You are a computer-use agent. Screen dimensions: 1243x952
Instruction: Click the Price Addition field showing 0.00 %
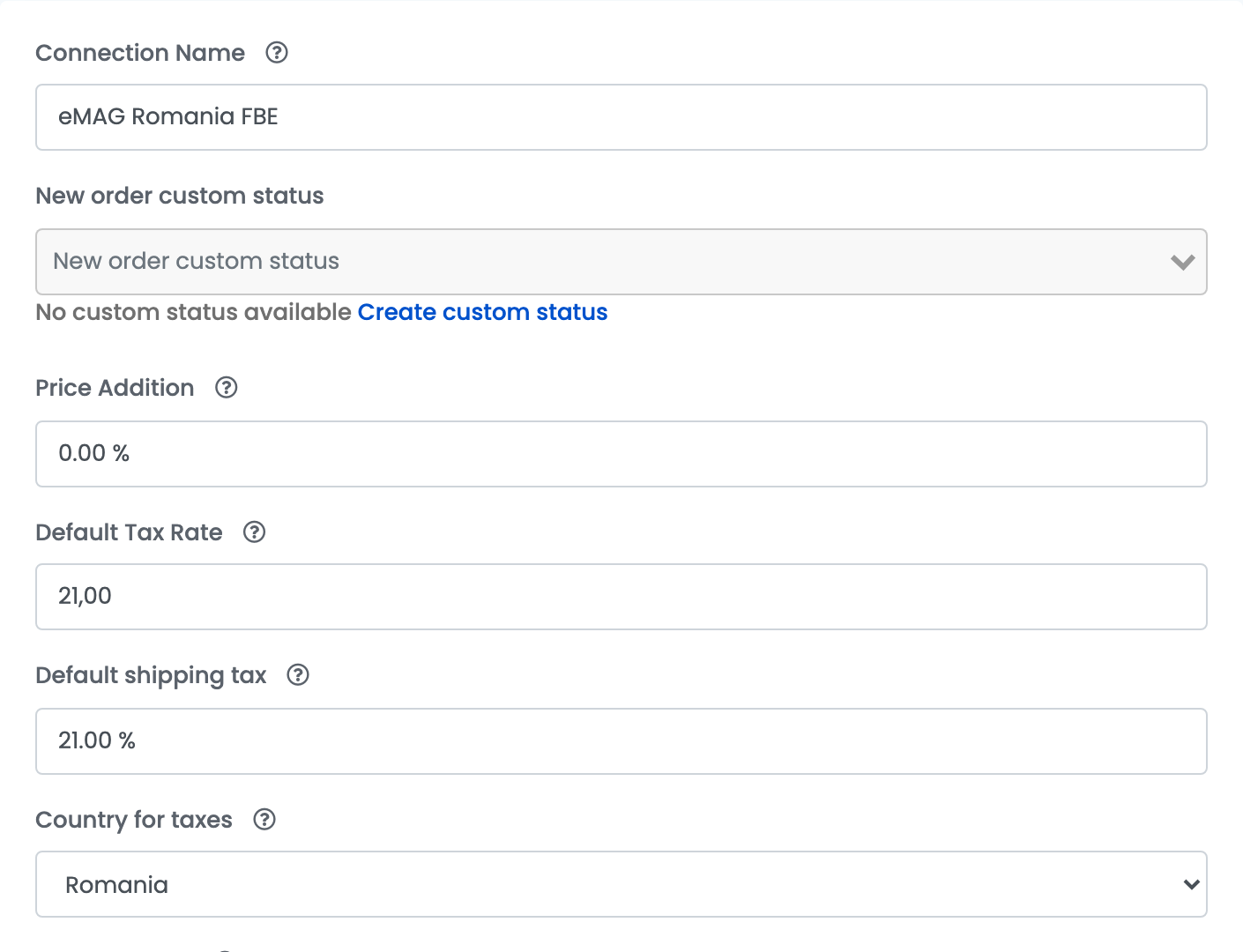(621, 454)
